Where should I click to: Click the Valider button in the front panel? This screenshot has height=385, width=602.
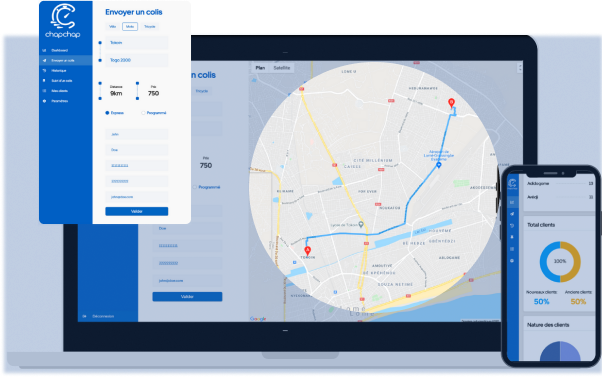click(x=137, y=211)
